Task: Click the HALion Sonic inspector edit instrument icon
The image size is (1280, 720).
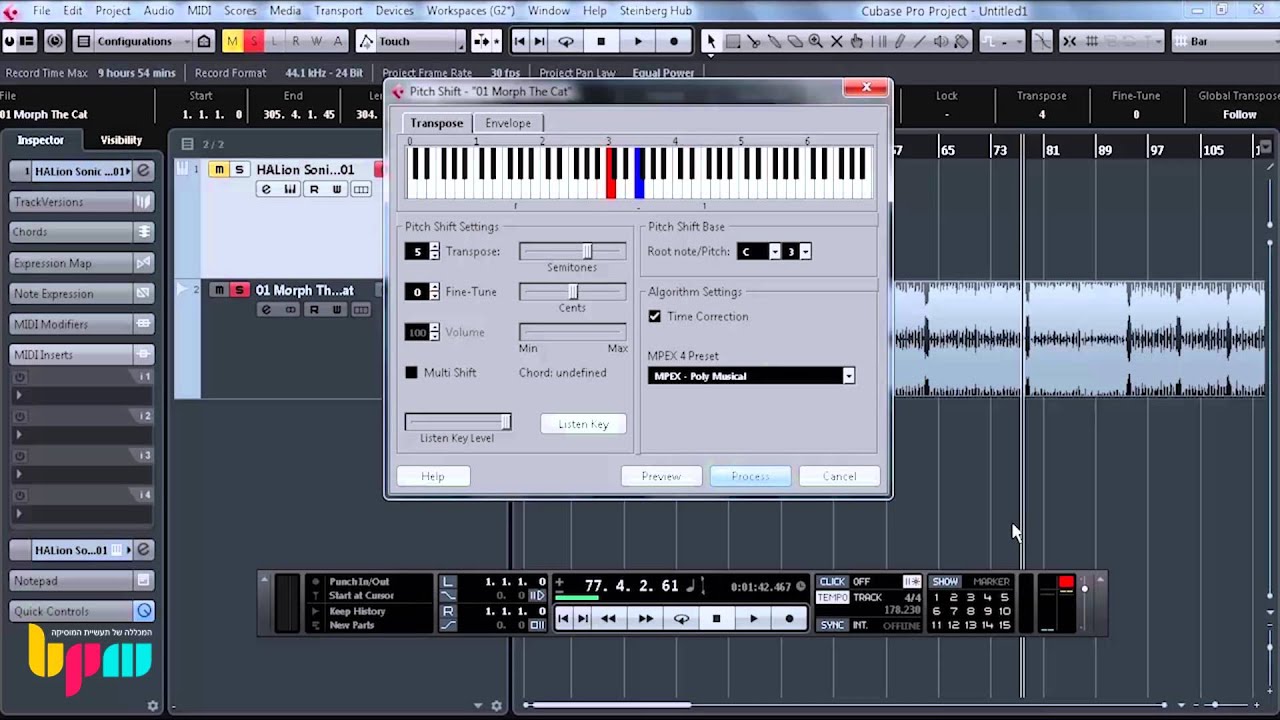Action: (x=144, y=171)
